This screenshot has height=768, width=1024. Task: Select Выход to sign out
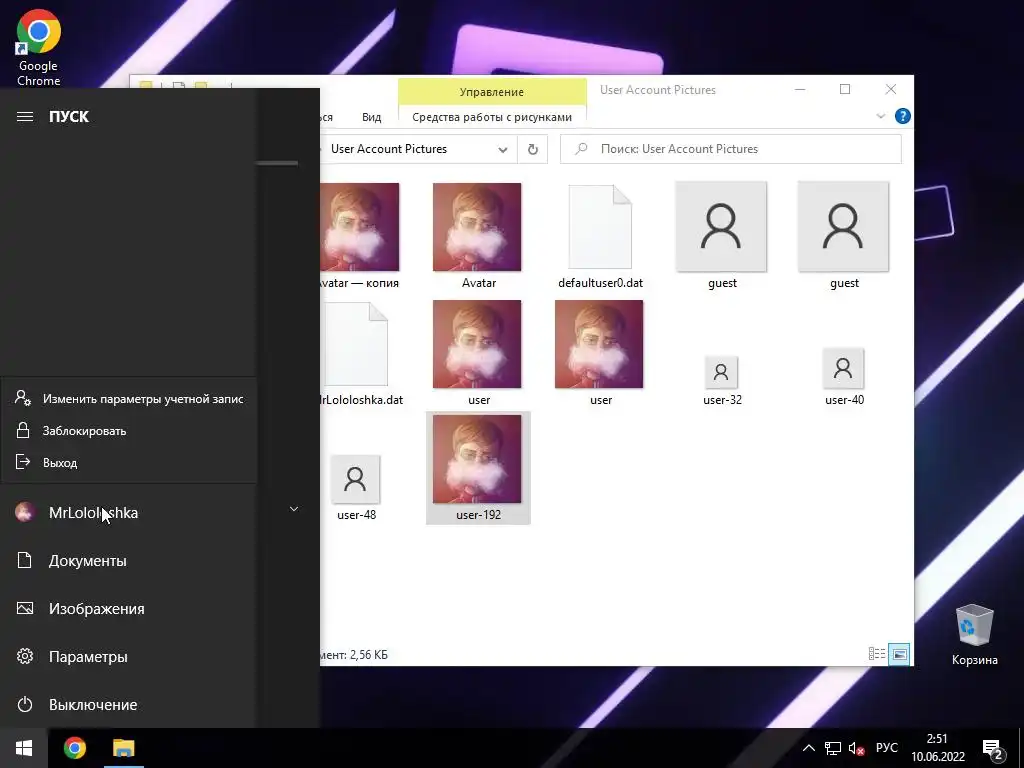129,462
